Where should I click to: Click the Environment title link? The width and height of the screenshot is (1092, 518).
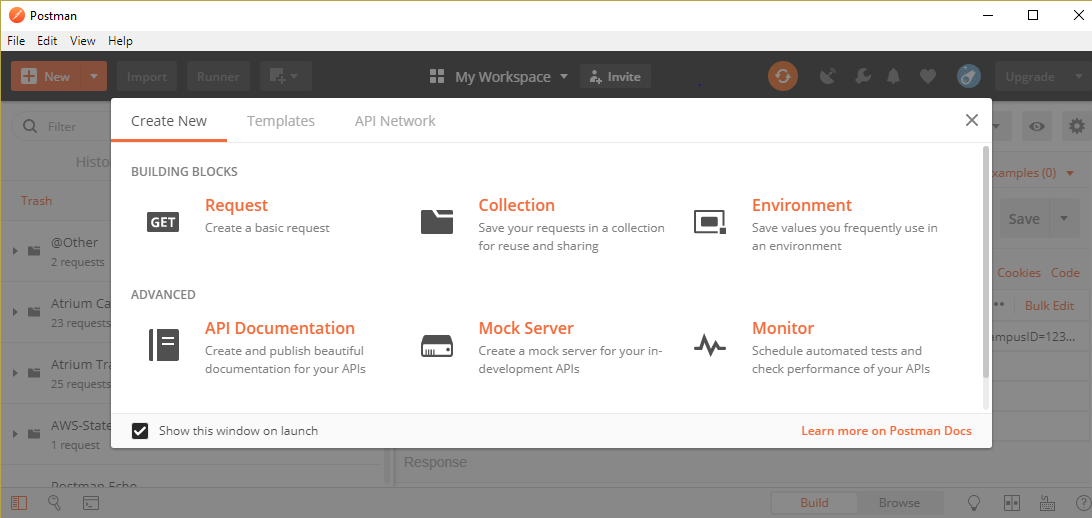[802, 205]
